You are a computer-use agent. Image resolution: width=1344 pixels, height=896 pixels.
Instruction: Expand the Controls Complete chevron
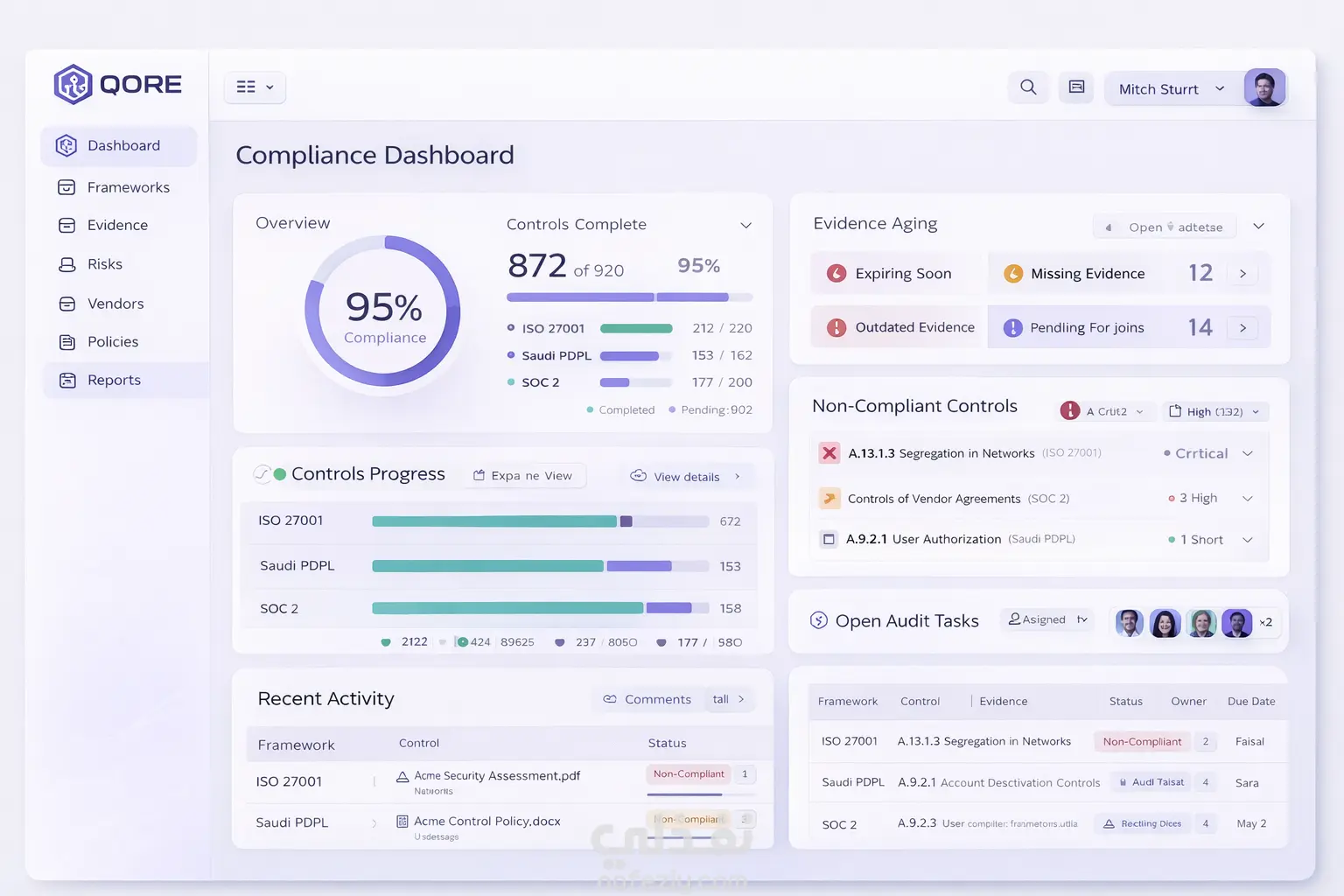point(745,226)
